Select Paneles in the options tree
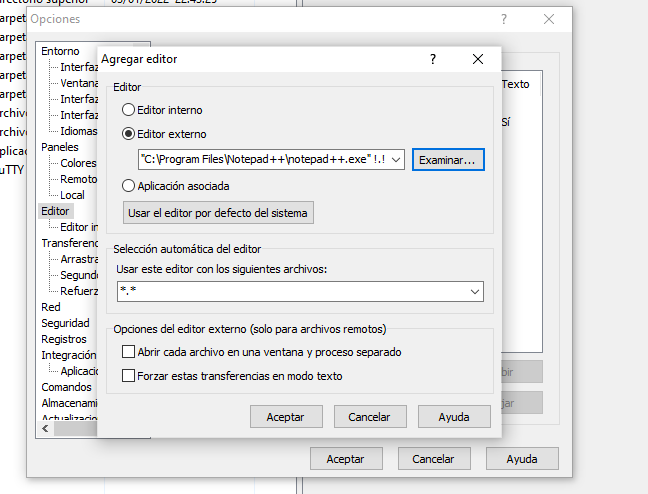 (x=59, y=147)
